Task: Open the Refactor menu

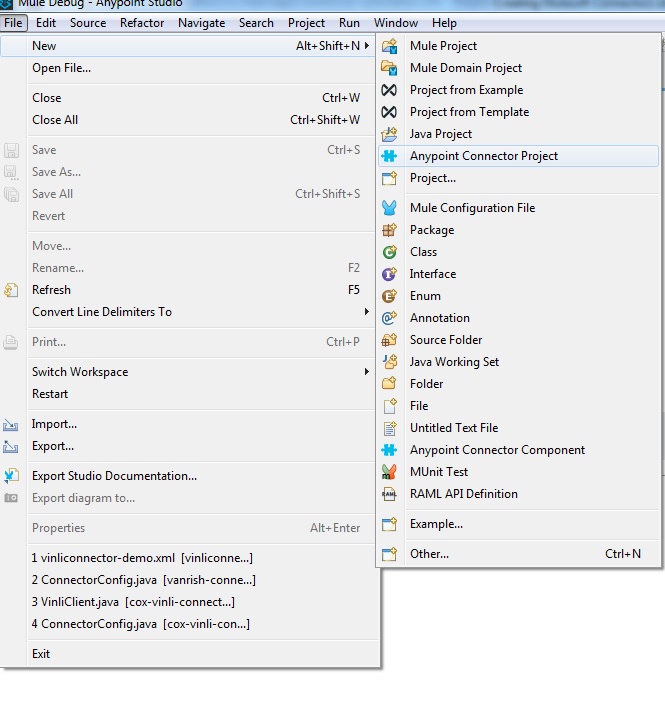Action: pos(142,23)
